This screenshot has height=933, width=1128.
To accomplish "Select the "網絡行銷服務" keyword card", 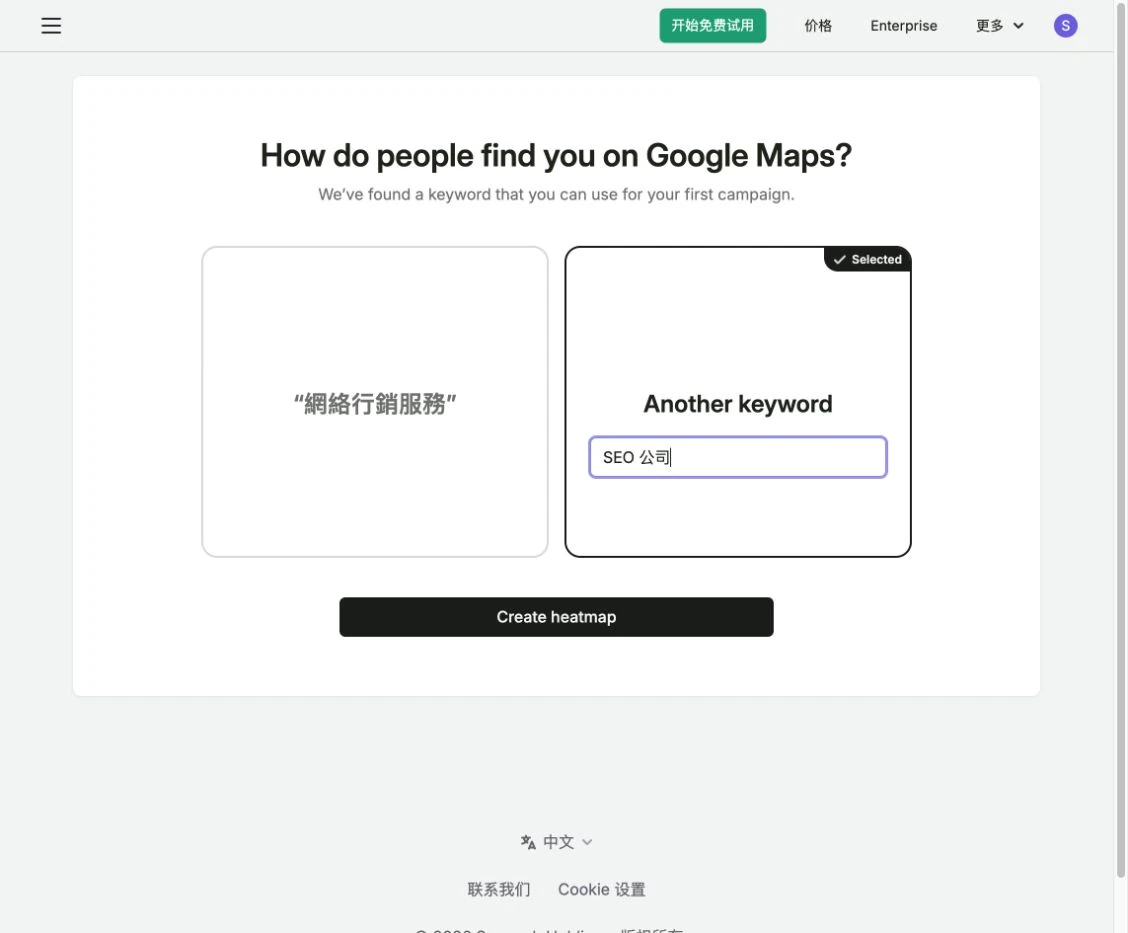I will pyautogui.click(x=375, y=401).
